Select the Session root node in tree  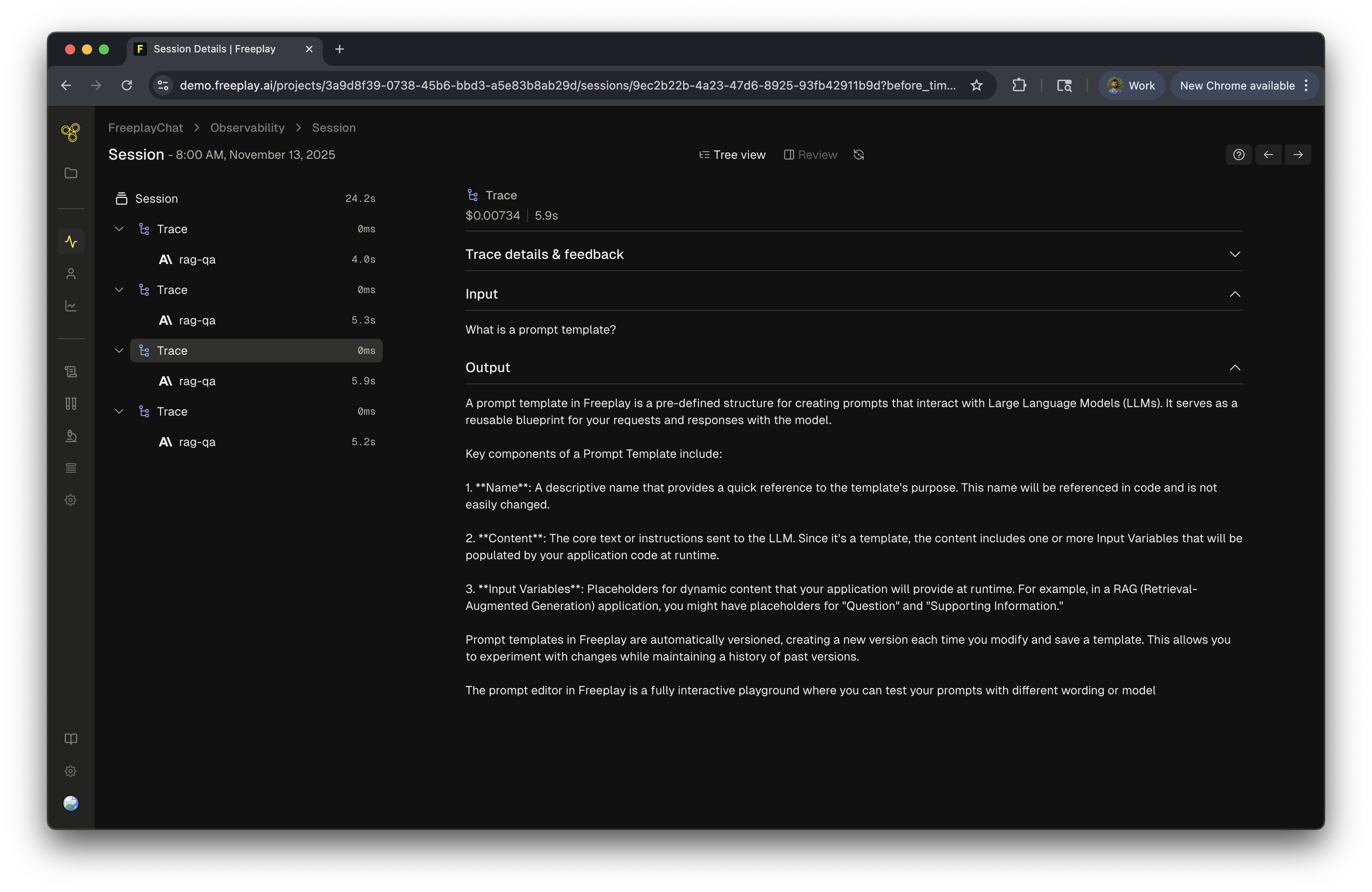(x=156, y=199)
